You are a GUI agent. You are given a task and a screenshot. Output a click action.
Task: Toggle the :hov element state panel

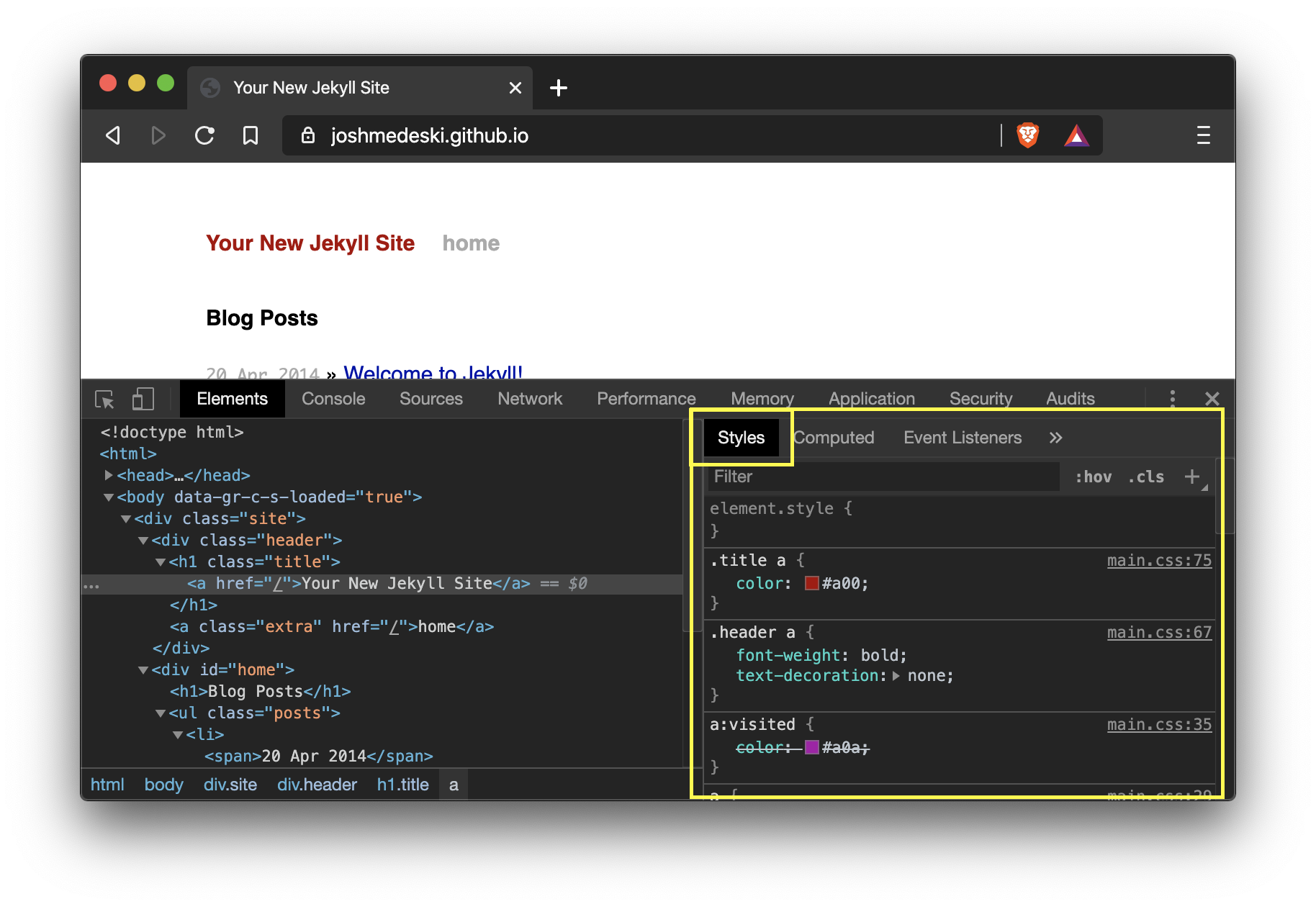coord(1093,477)
